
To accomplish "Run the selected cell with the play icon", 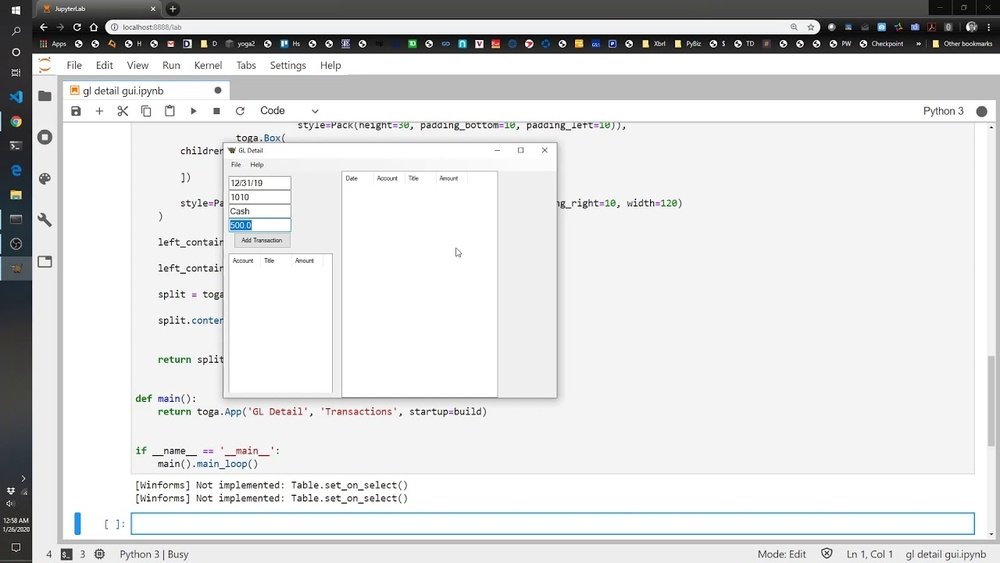I will coord(193,111).
